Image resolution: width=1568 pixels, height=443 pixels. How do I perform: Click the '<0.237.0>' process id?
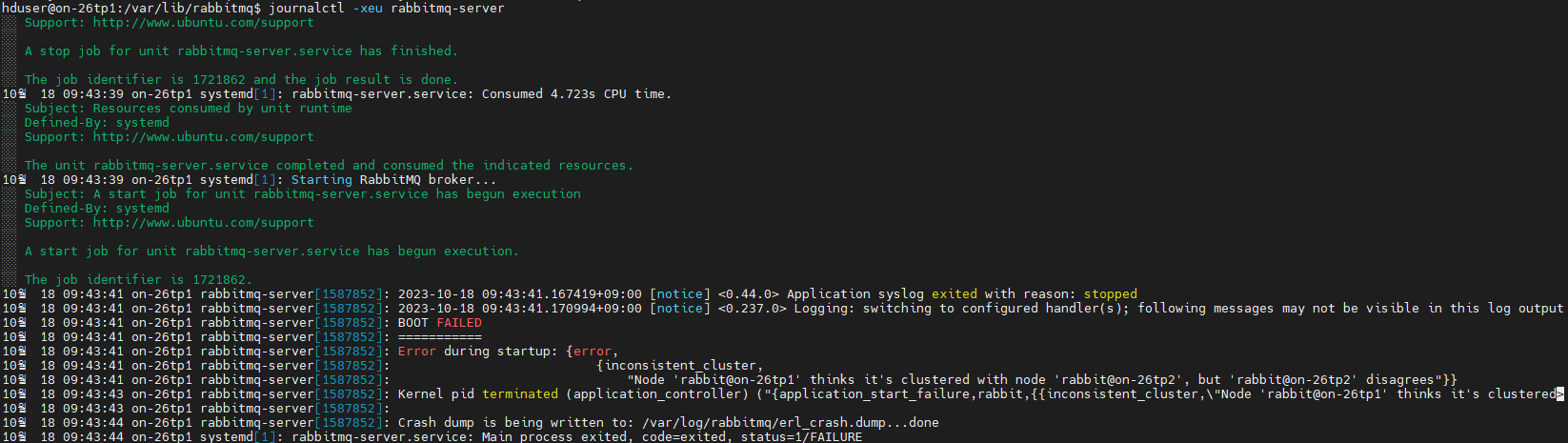(x=752, y=308)
